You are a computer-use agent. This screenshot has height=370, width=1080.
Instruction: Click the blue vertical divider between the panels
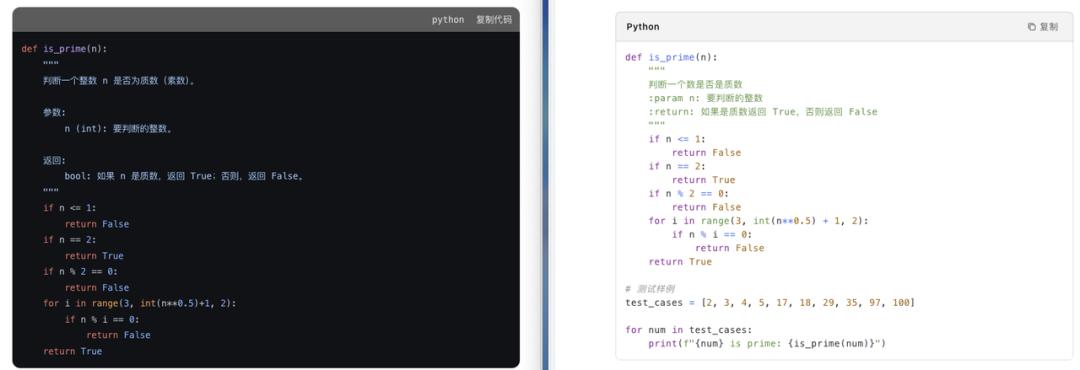tap(546, 185)
